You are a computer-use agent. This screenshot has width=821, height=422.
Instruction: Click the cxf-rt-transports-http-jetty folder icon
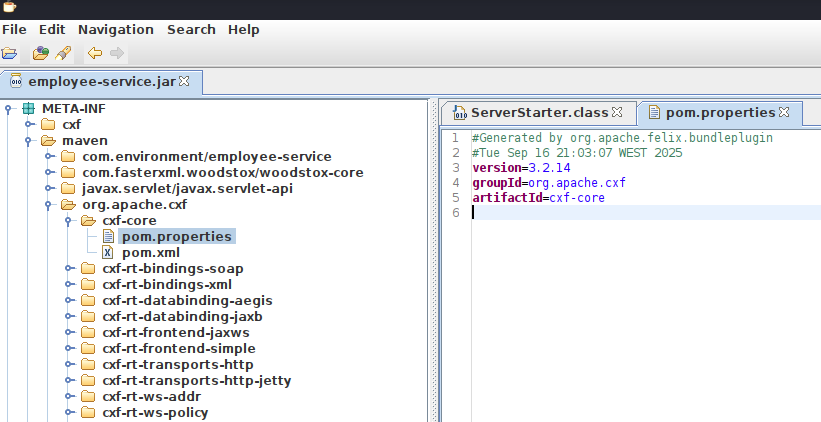click(x=88, y=381)
